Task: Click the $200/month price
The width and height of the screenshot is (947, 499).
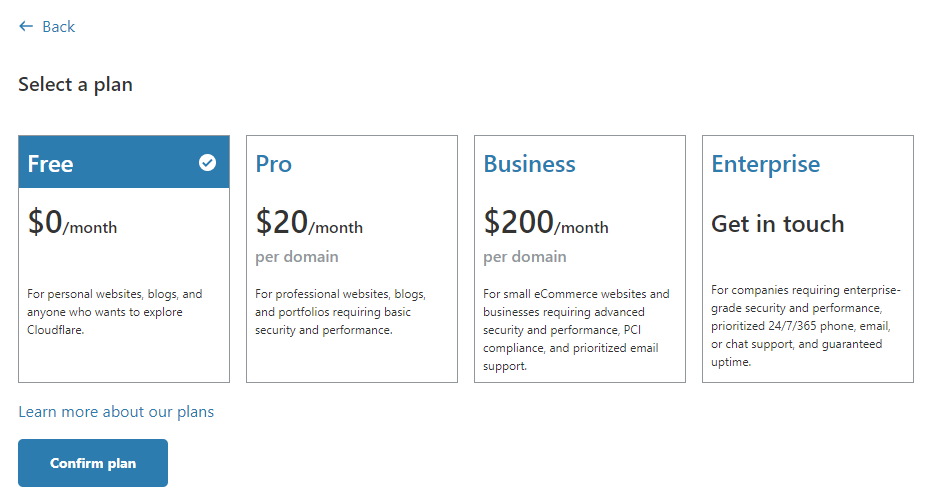Action: click(x=546, y=222)
